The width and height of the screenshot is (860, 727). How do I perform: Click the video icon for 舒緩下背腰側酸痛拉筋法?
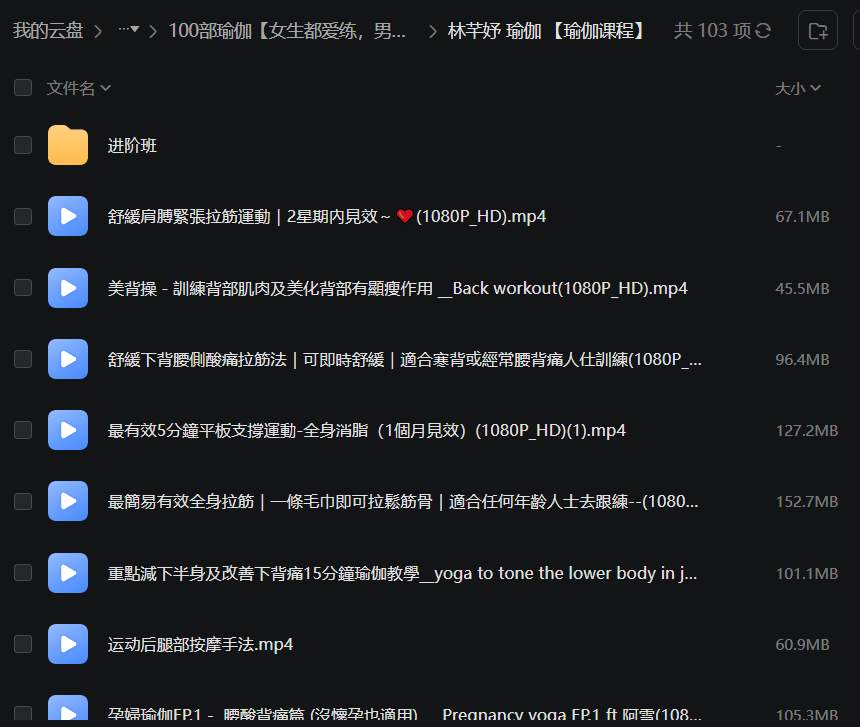tap(68, 359)
